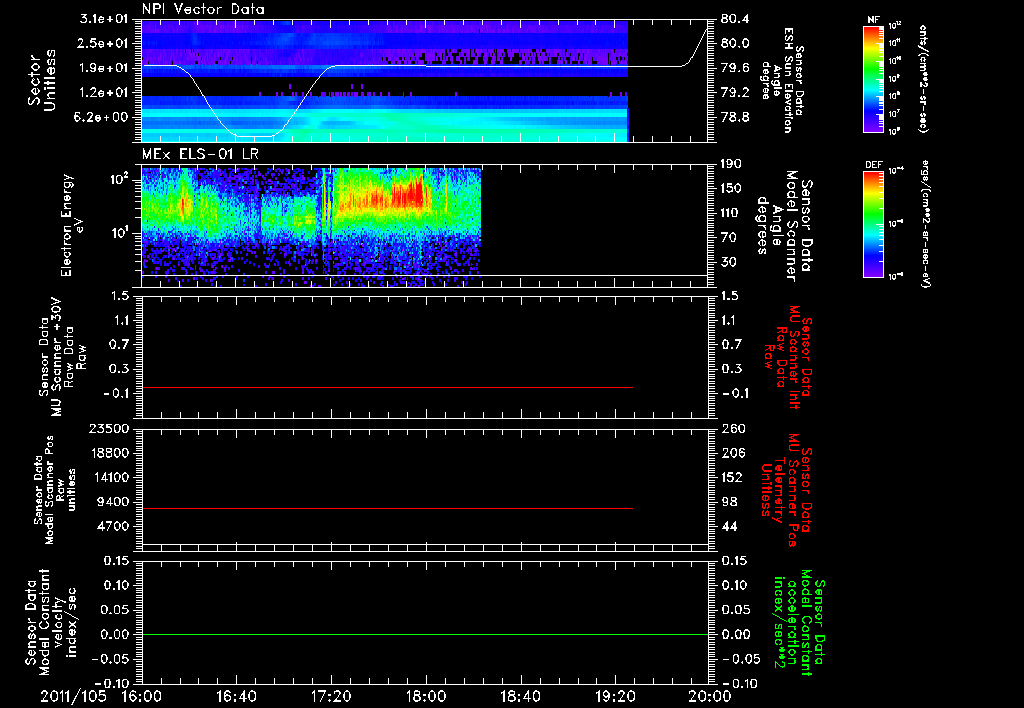This screenshot has height=708, width=1024.
Task: Click the 4700 scanner position tick label
Action: [x=114, y=526]
